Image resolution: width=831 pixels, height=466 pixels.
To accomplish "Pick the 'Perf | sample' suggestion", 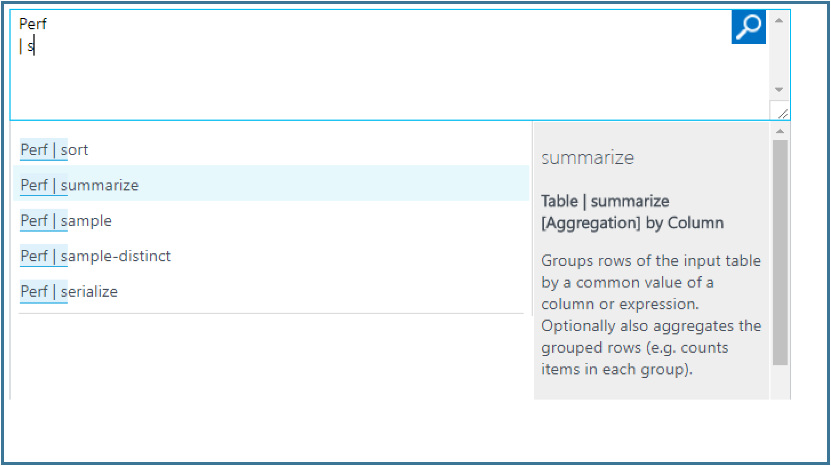I will 271,221.
